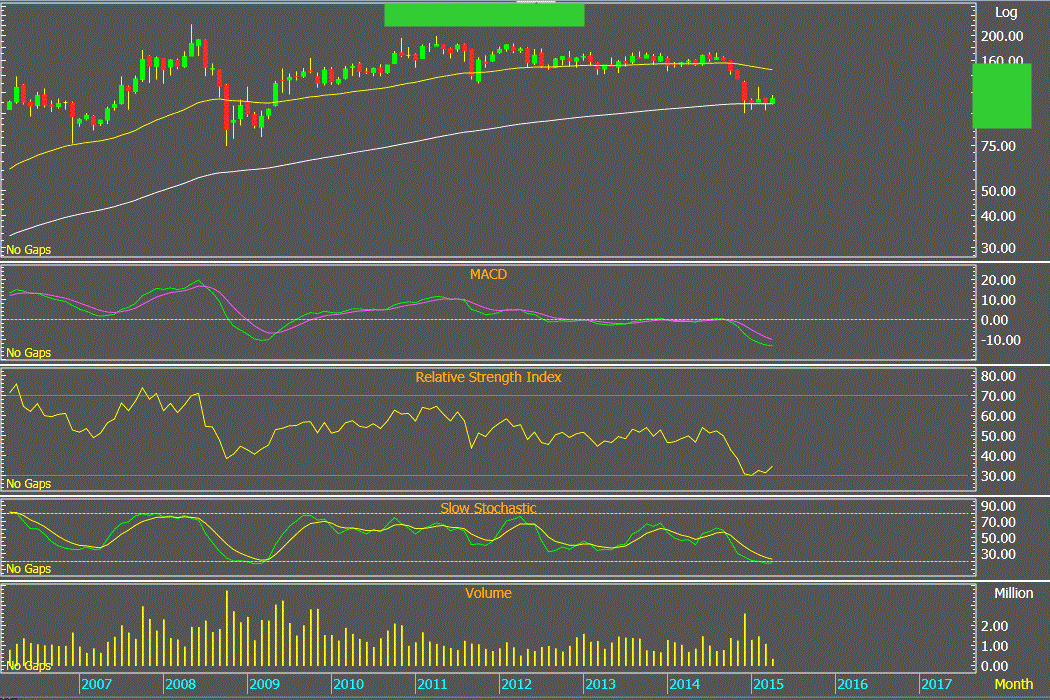Click the -10.00 MACD axis value
1050x700 pixels.
[x=1000, y=340]
